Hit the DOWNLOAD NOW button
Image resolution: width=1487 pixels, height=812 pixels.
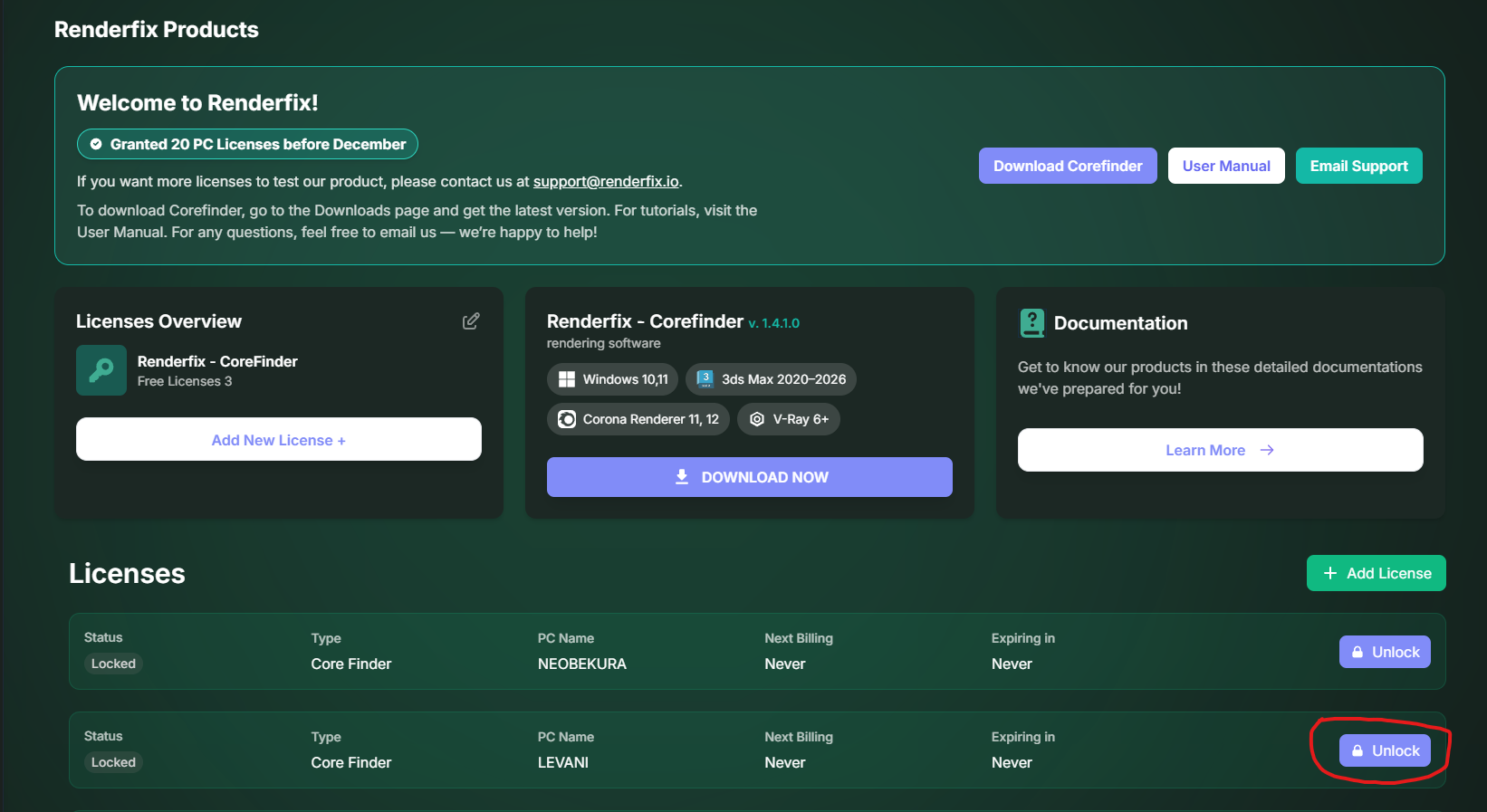(x=749, y=477)
